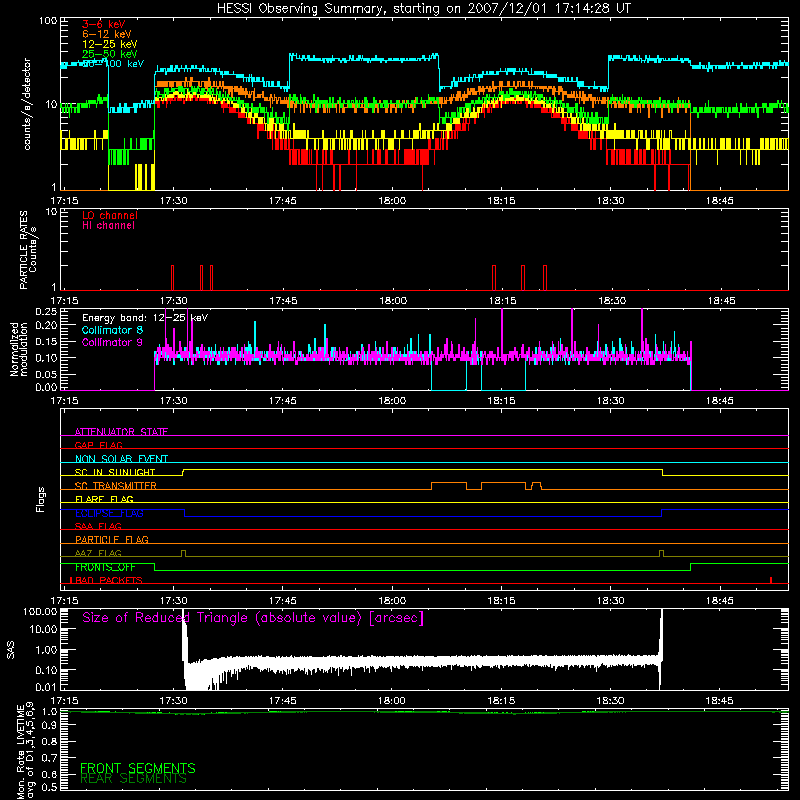
Task: Click the 18:30 tick under modulation panel
Action: click(x=610, y=401)
